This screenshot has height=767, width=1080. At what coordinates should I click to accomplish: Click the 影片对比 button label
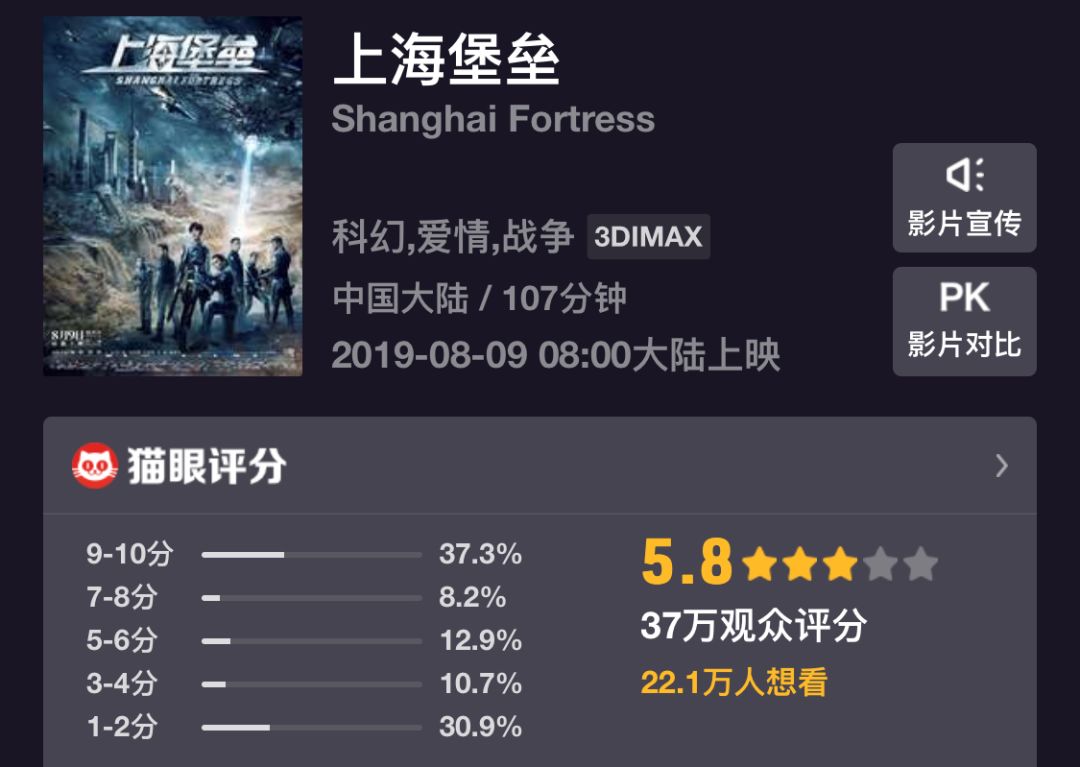coord(964,344)
